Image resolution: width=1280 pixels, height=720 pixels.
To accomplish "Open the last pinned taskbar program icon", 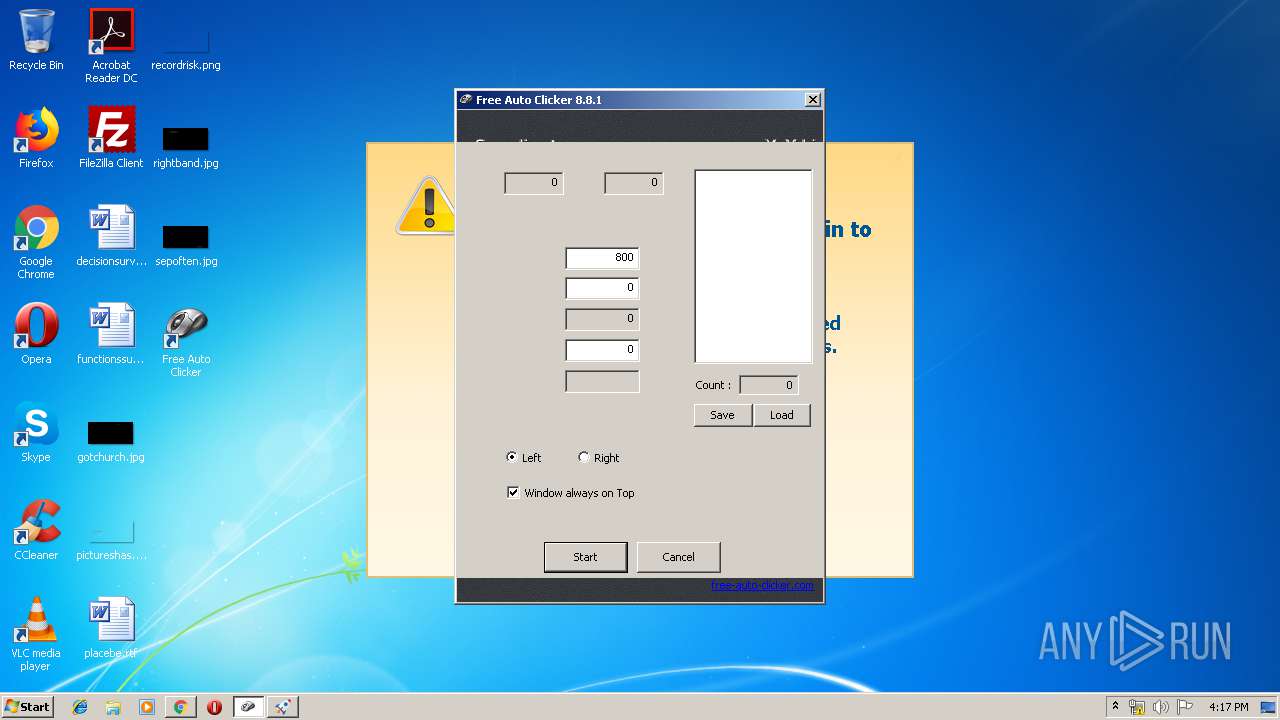I will (283, 707).
